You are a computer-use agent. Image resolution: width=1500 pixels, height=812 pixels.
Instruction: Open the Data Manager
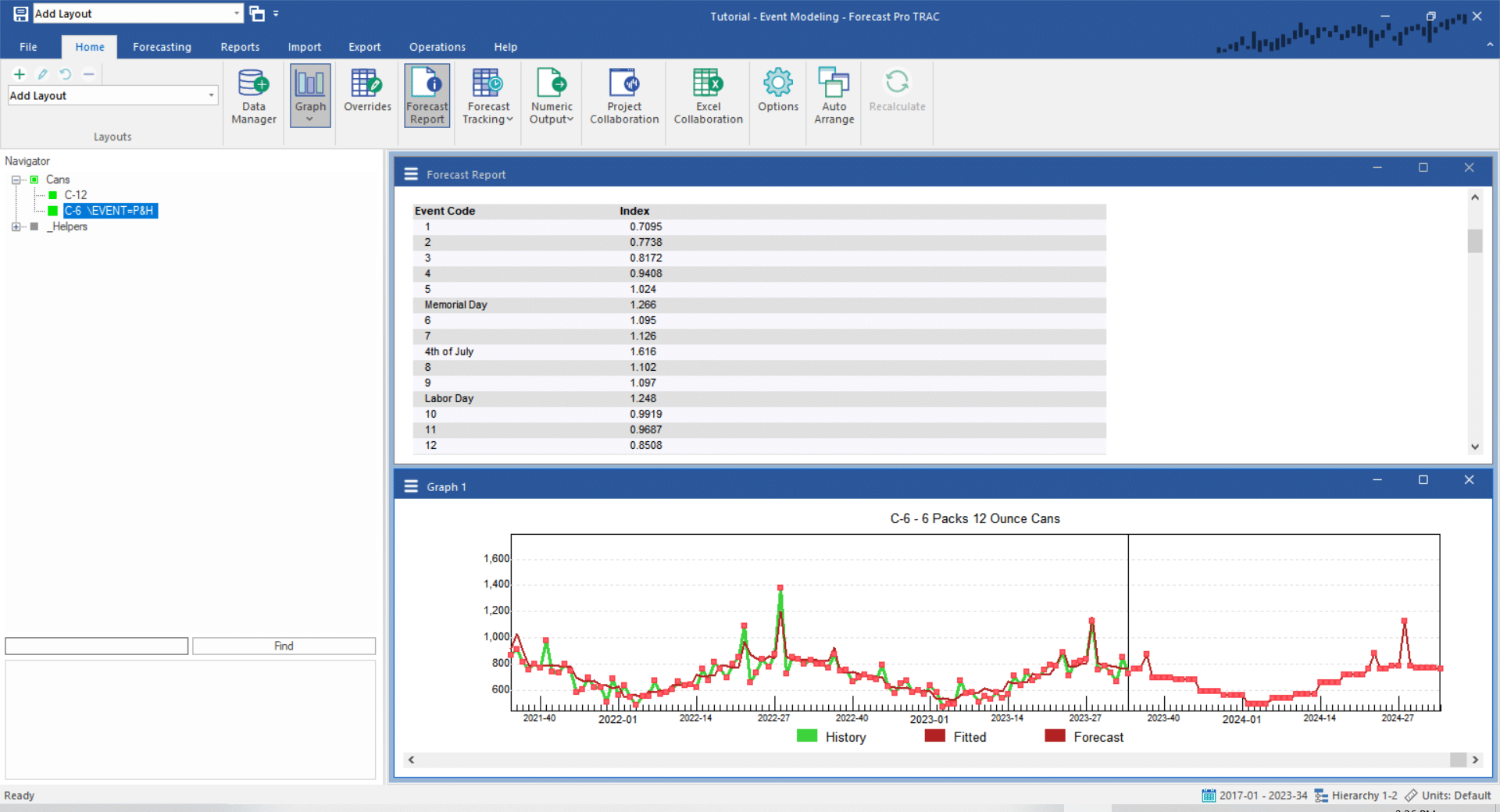coord(254,96)
